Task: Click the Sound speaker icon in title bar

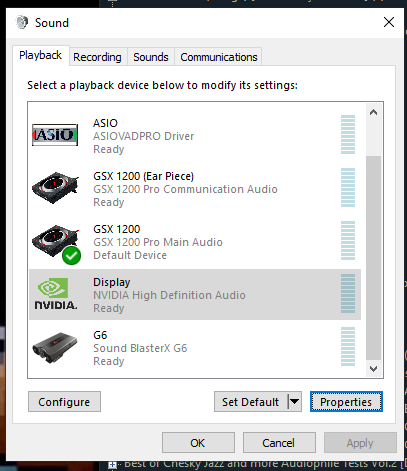Action: [x=22, y=22]
